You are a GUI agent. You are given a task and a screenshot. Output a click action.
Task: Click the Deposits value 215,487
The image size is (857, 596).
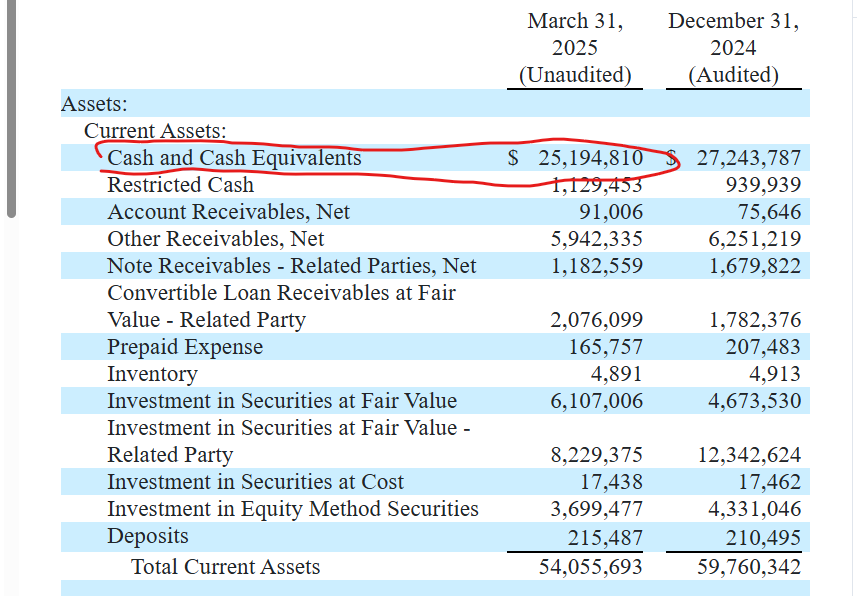tap(605, 538)
